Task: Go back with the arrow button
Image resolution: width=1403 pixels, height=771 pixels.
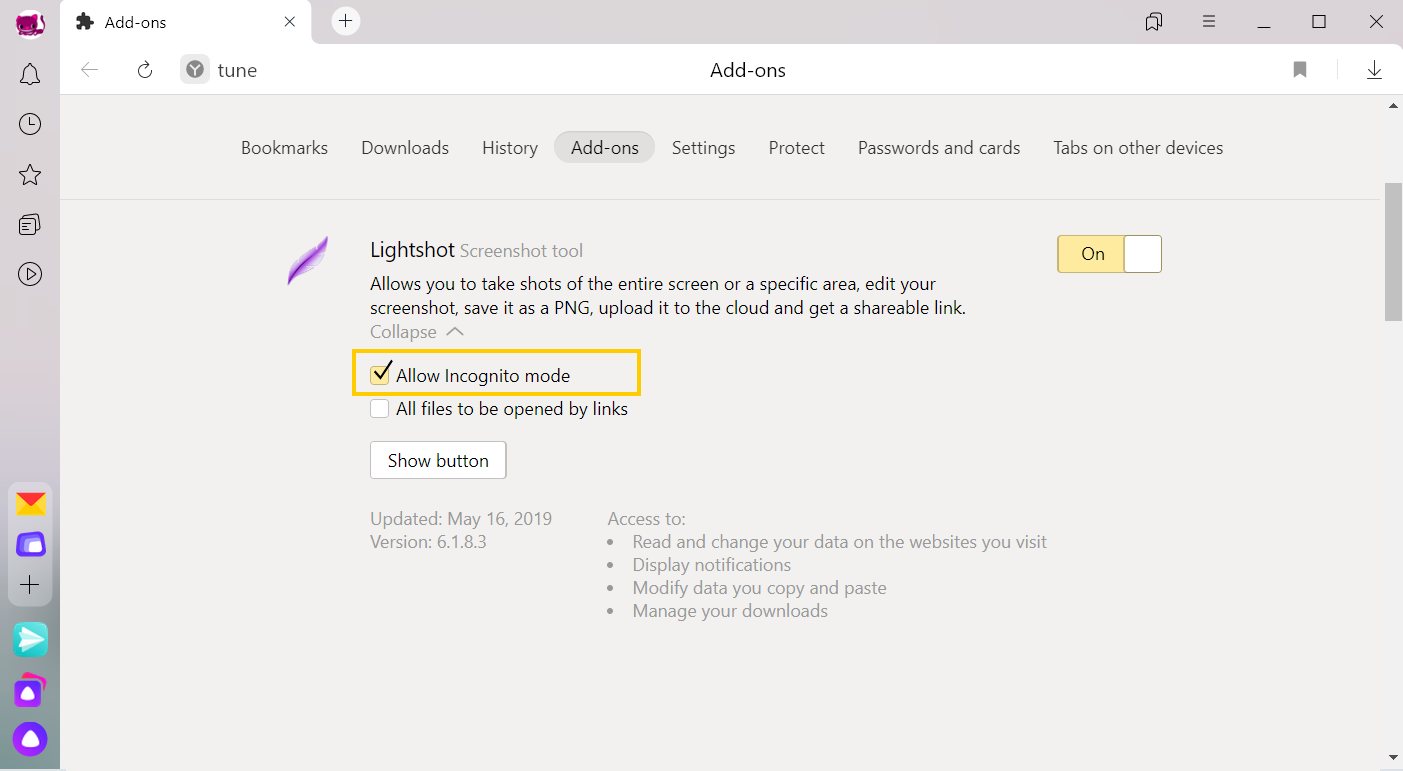Action: 90,70
